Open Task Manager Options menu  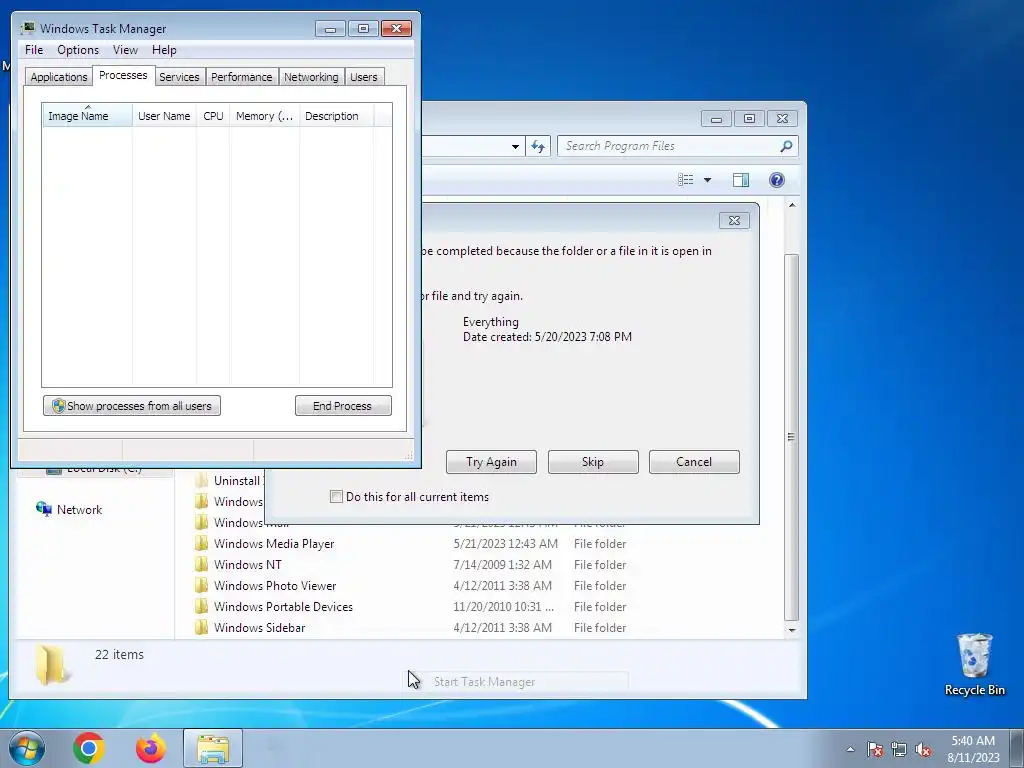click(78, 50)
